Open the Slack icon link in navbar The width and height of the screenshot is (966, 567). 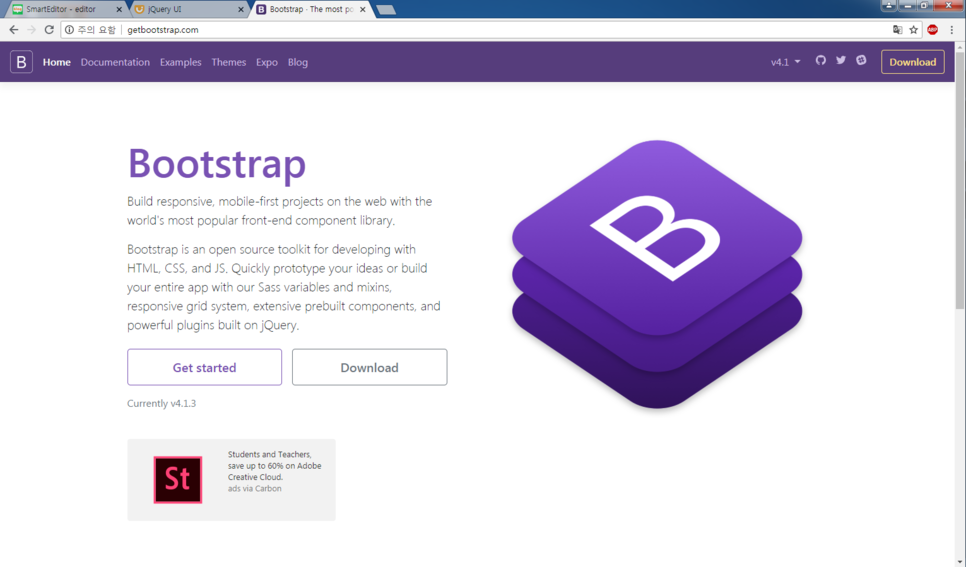coord(861,60)
